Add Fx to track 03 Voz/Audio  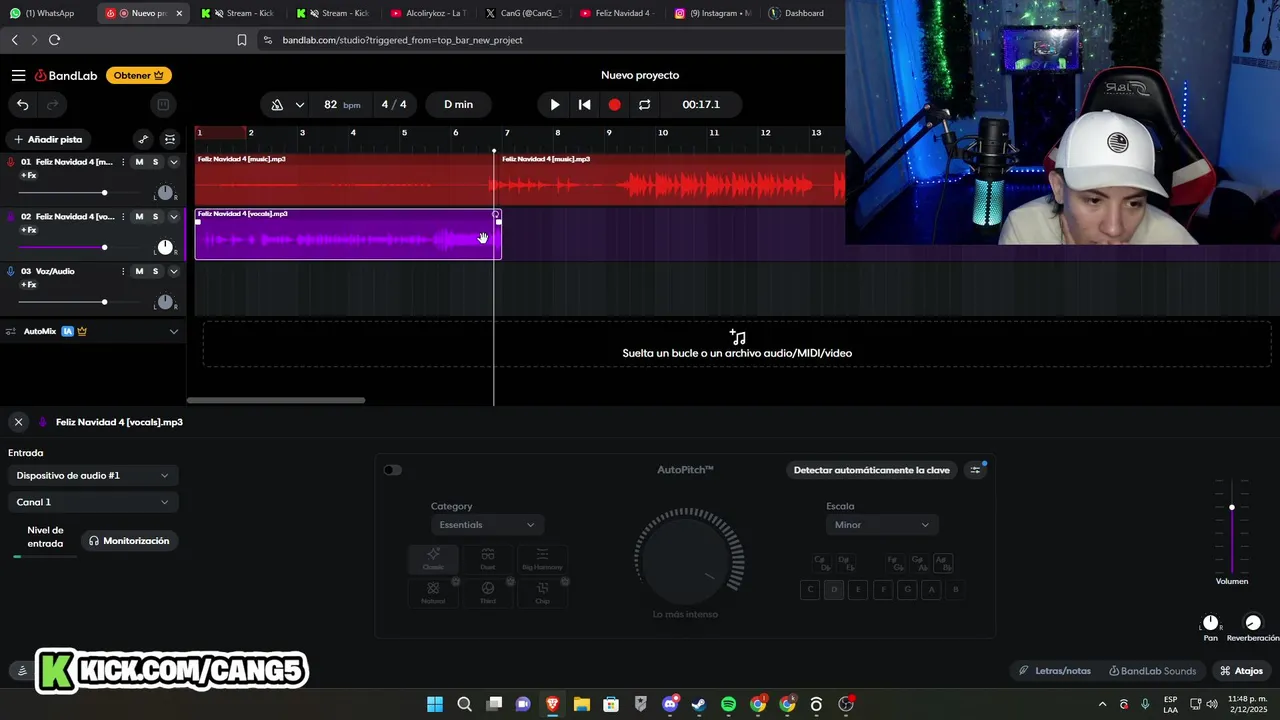pos(29,285)
